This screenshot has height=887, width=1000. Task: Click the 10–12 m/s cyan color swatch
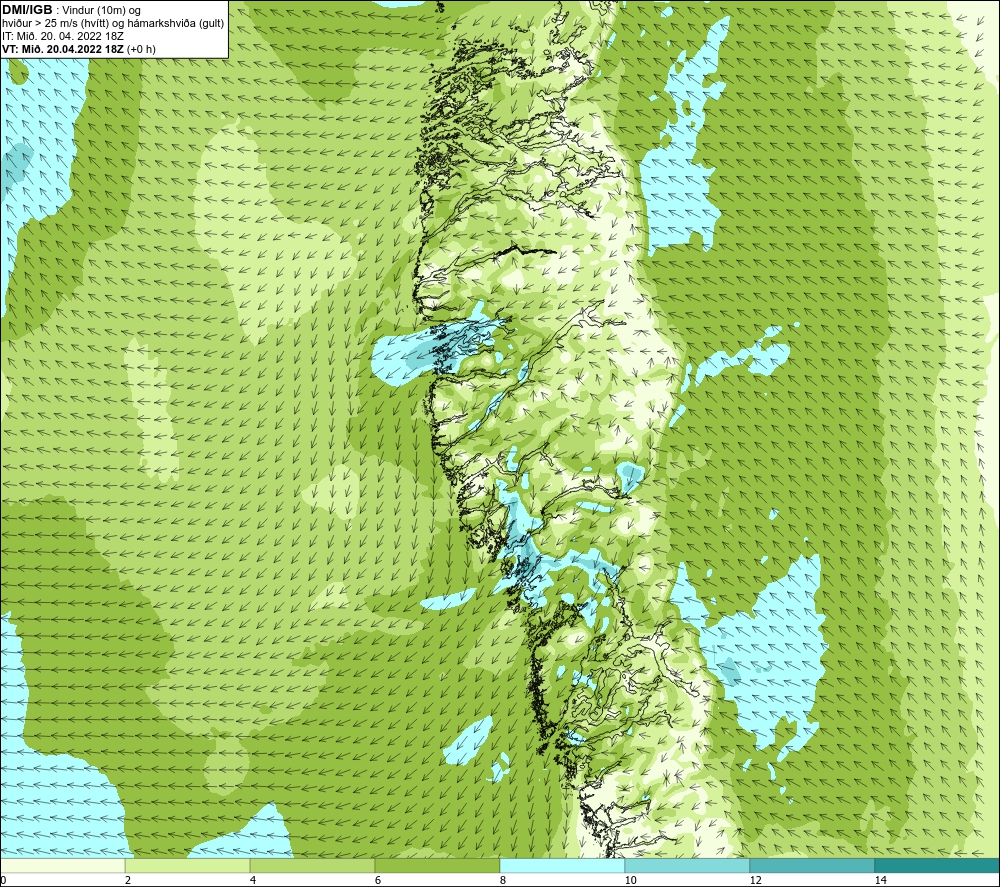click(x=688, y=865)
